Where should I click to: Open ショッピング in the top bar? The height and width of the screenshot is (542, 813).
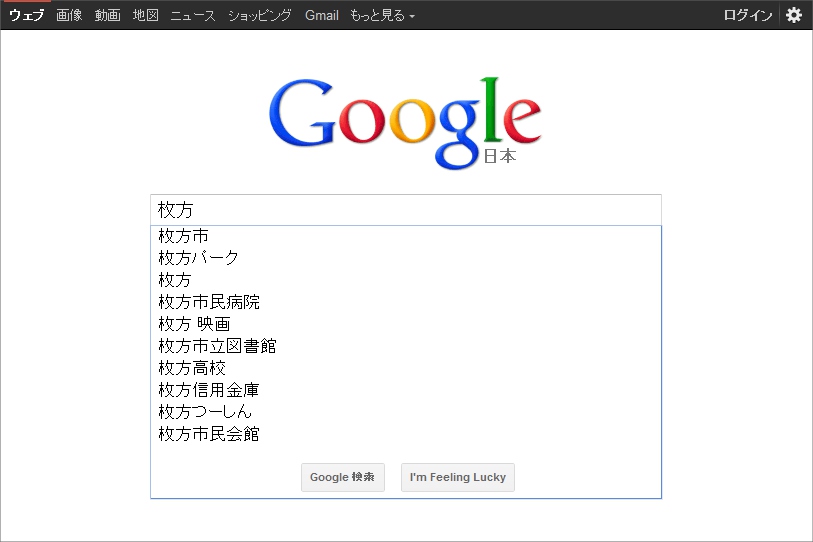[260, 15]
